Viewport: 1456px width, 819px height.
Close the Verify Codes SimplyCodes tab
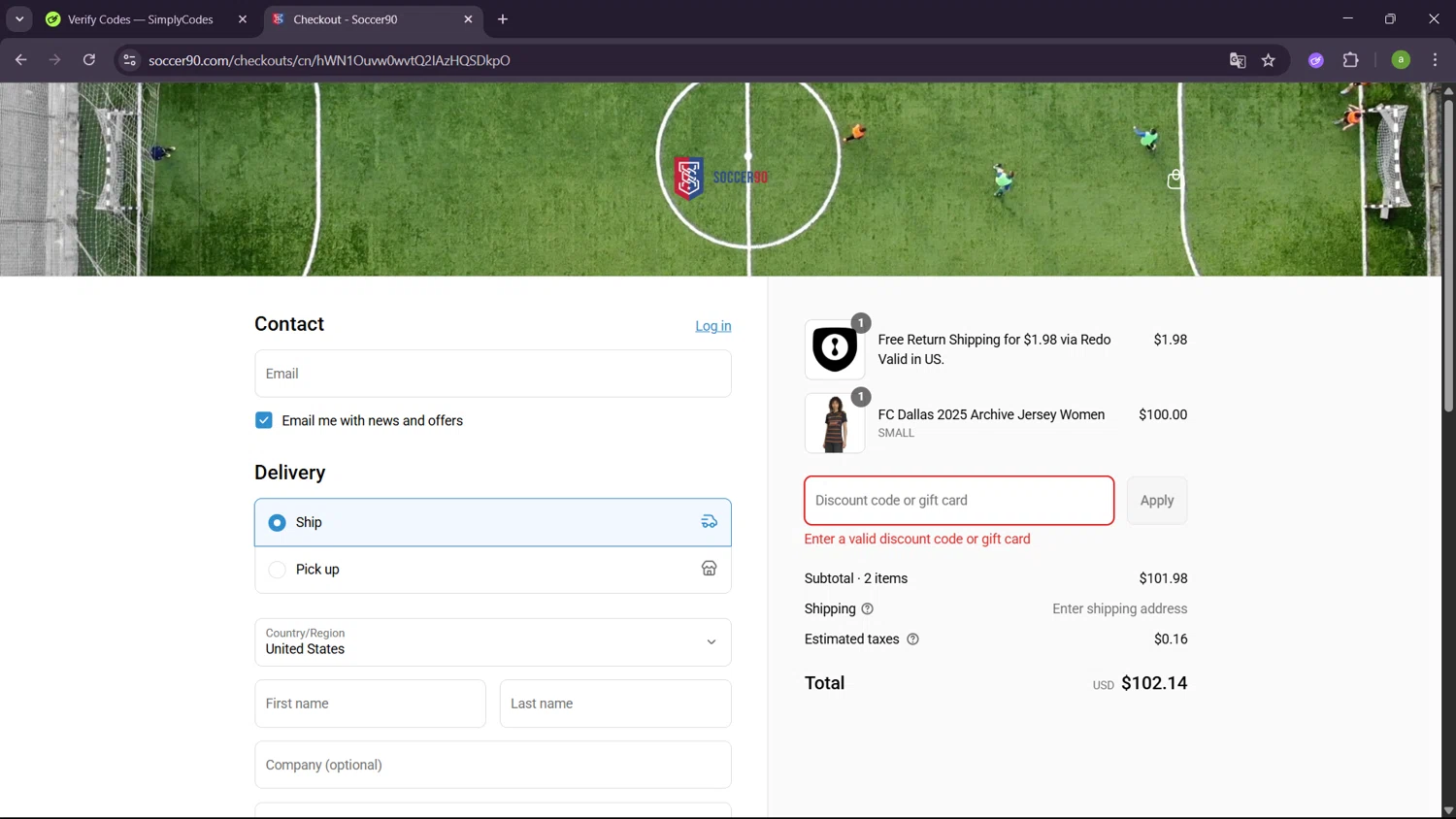click(243, 19)
